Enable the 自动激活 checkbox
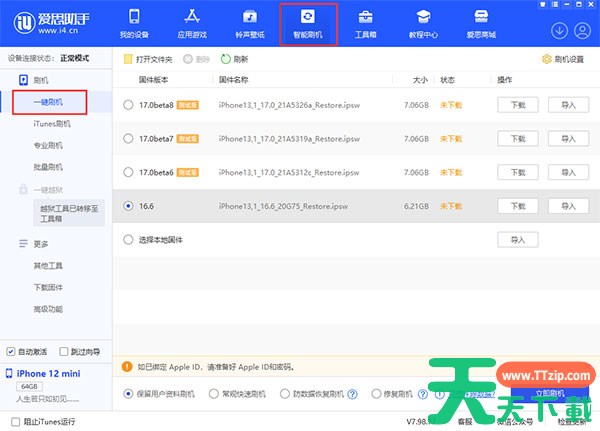The width and height of the screenshot is (600, 431). [11, 352]
